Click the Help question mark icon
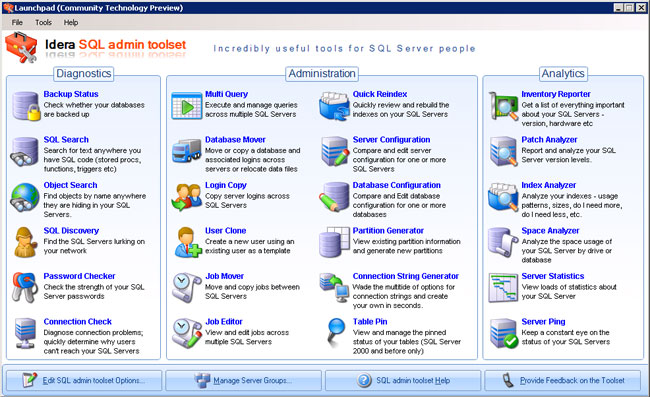This screenshot has height=397, width=650. (x=364, y=380)
